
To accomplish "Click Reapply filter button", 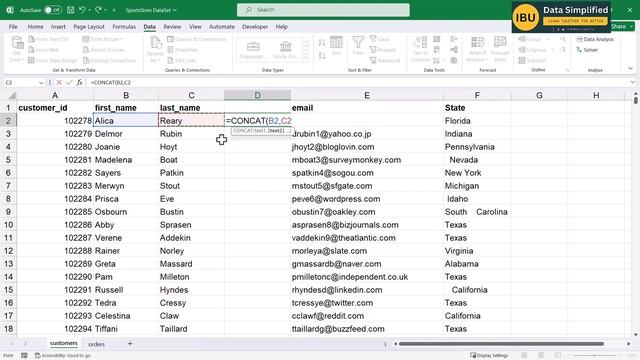I will 383,50.
